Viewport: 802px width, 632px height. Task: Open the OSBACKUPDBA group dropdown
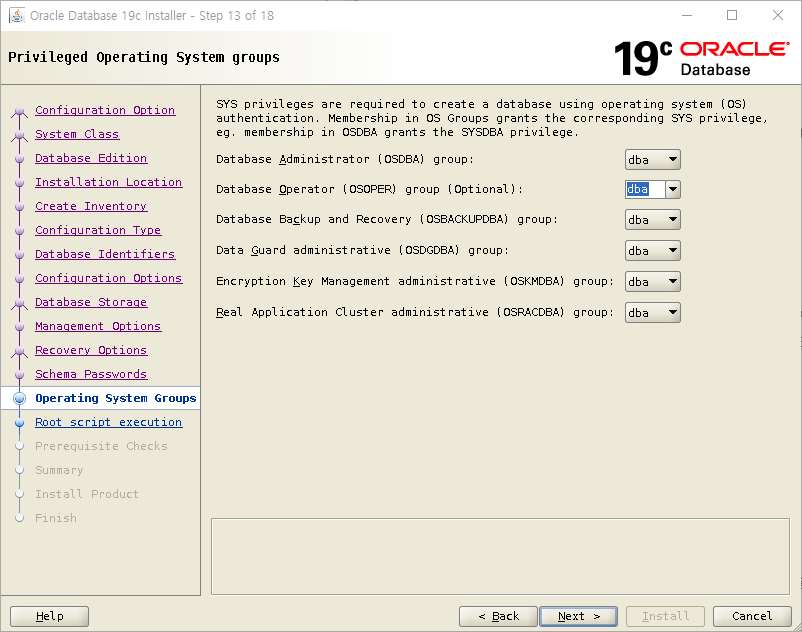pos(653,220)
